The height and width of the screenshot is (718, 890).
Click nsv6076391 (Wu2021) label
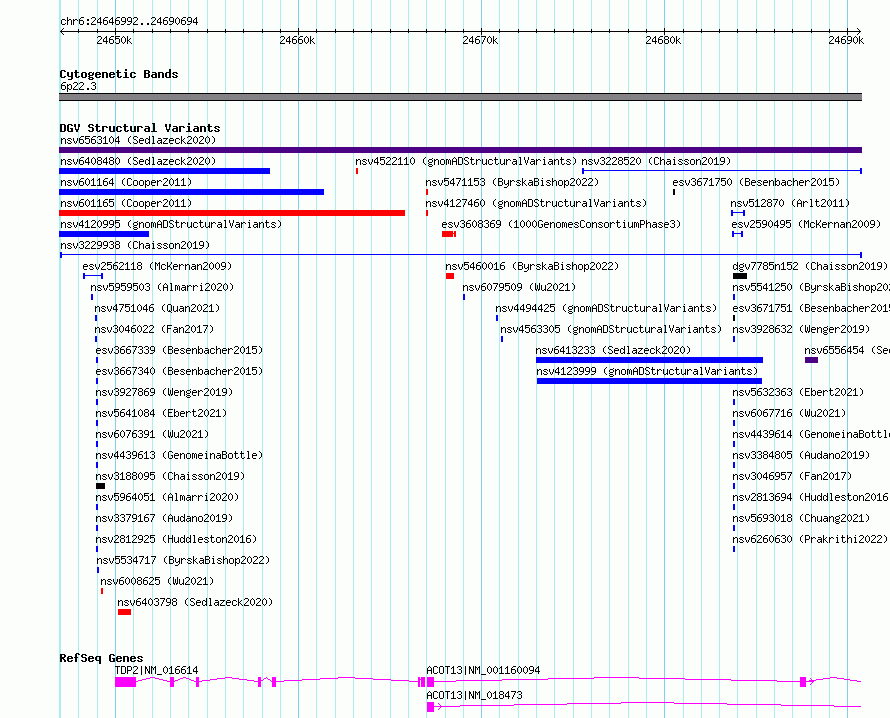[x=152, y=434]
